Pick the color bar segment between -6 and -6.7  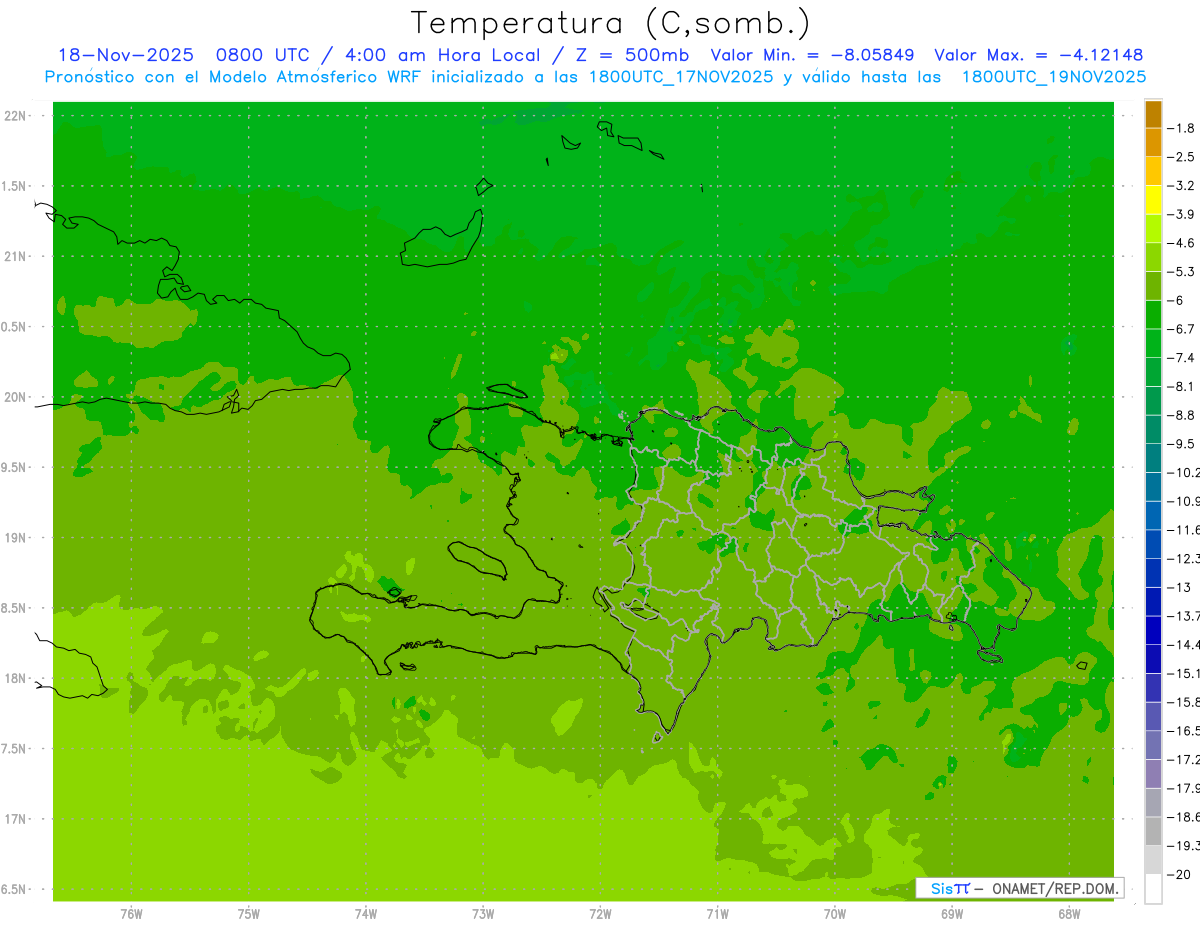coord(1153,314)
